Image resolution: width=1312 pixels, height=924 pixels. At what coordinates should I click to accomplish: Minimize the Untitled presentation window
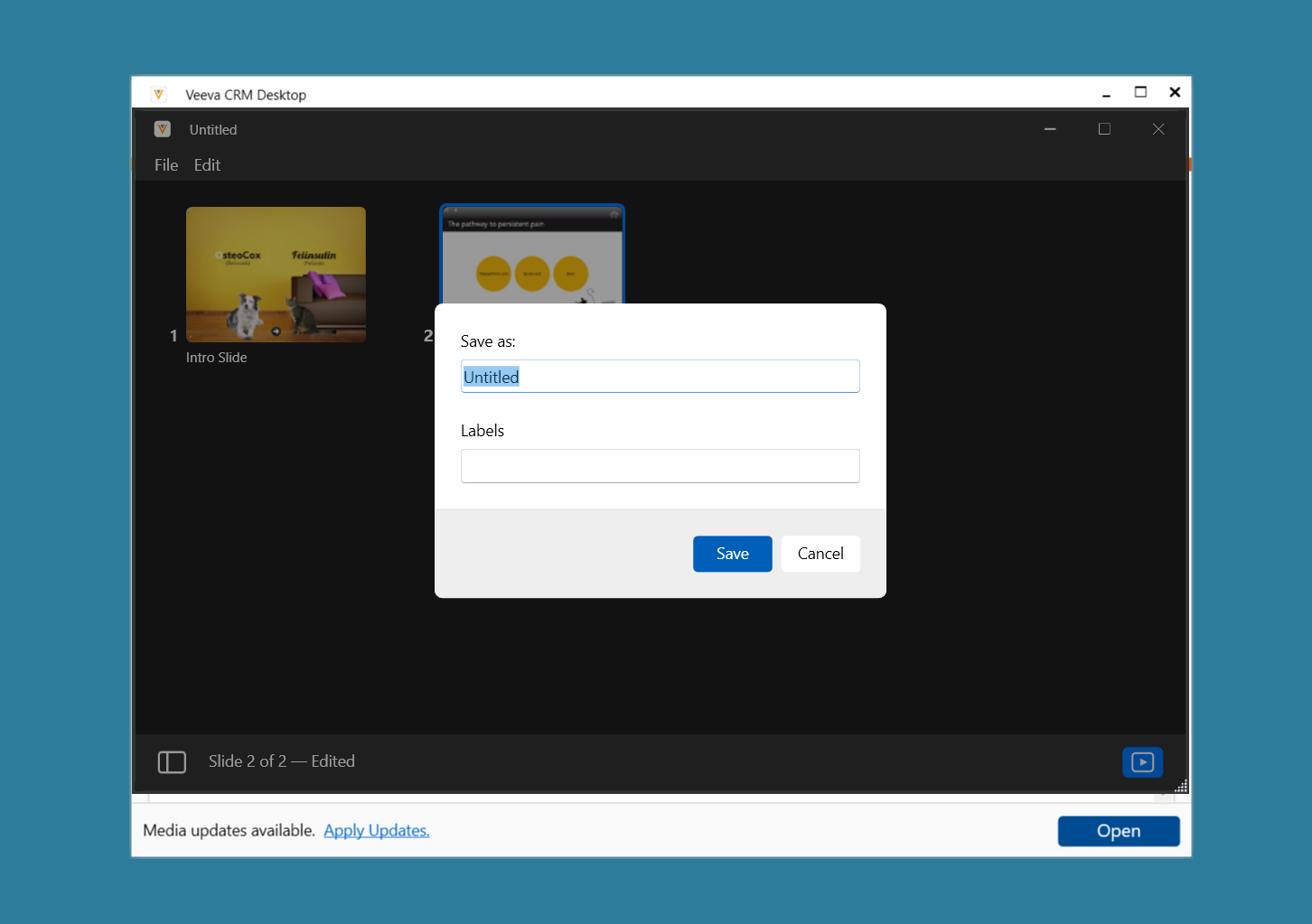pyautogui.click(x=1050, y=129)
